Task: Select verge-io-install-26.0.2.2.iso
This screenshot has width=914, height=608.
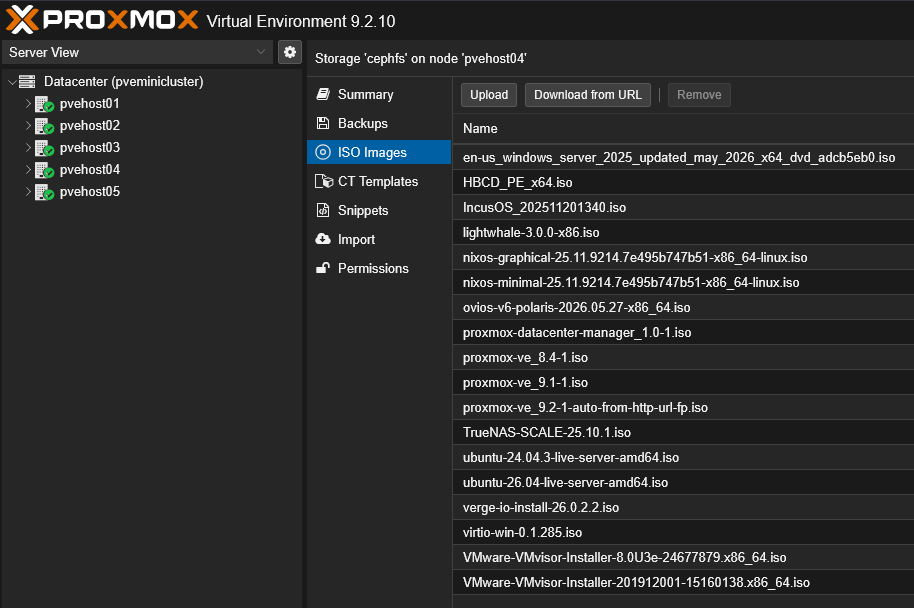Action: pos(683,508)
